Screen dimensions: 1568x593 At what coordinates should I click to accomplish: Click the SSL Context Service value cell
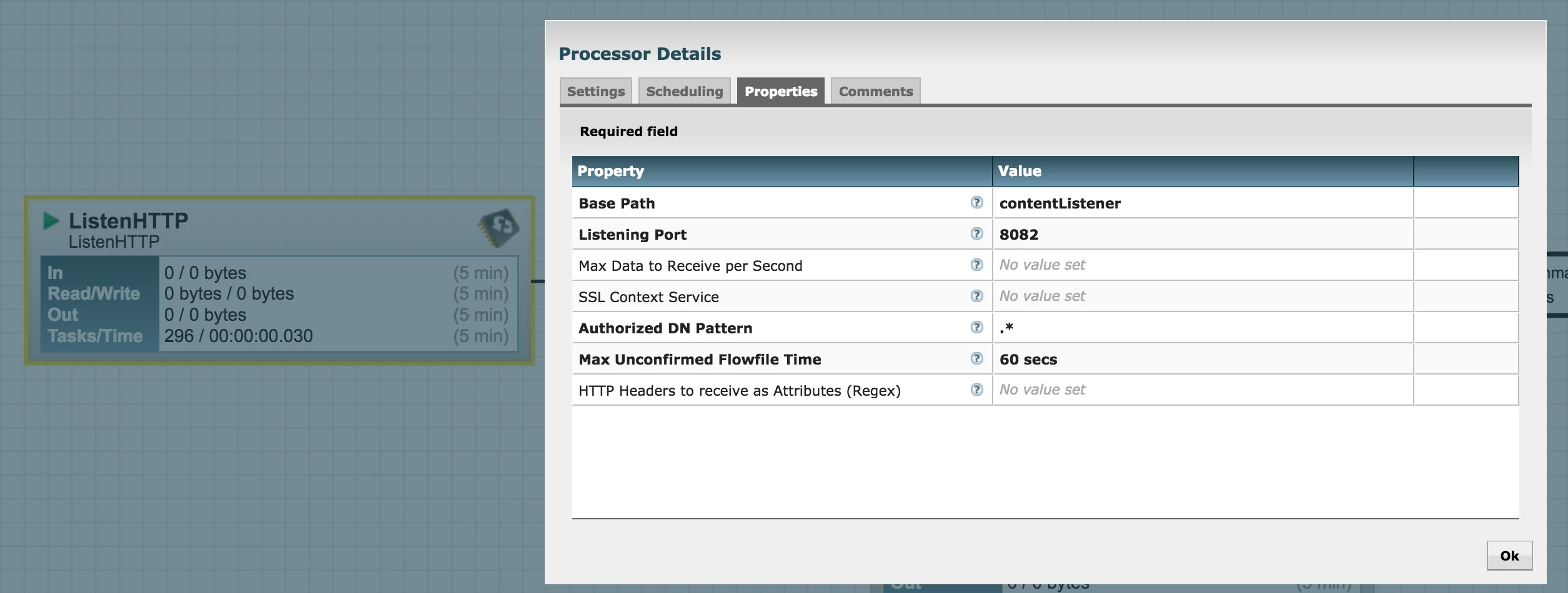pos(1203,296)
